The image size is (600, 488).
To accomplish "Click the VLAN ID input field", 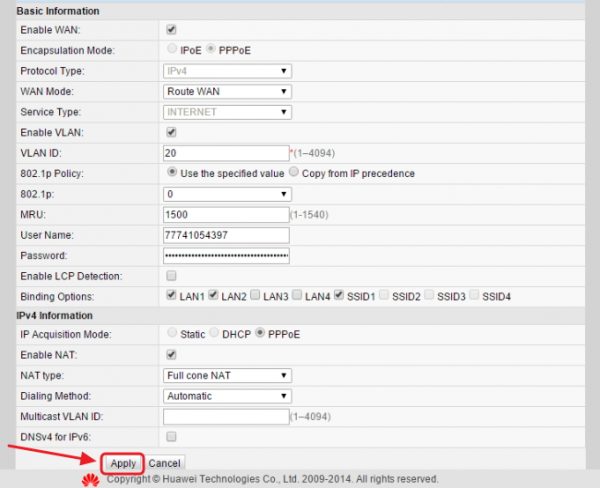I will [226, 153].
